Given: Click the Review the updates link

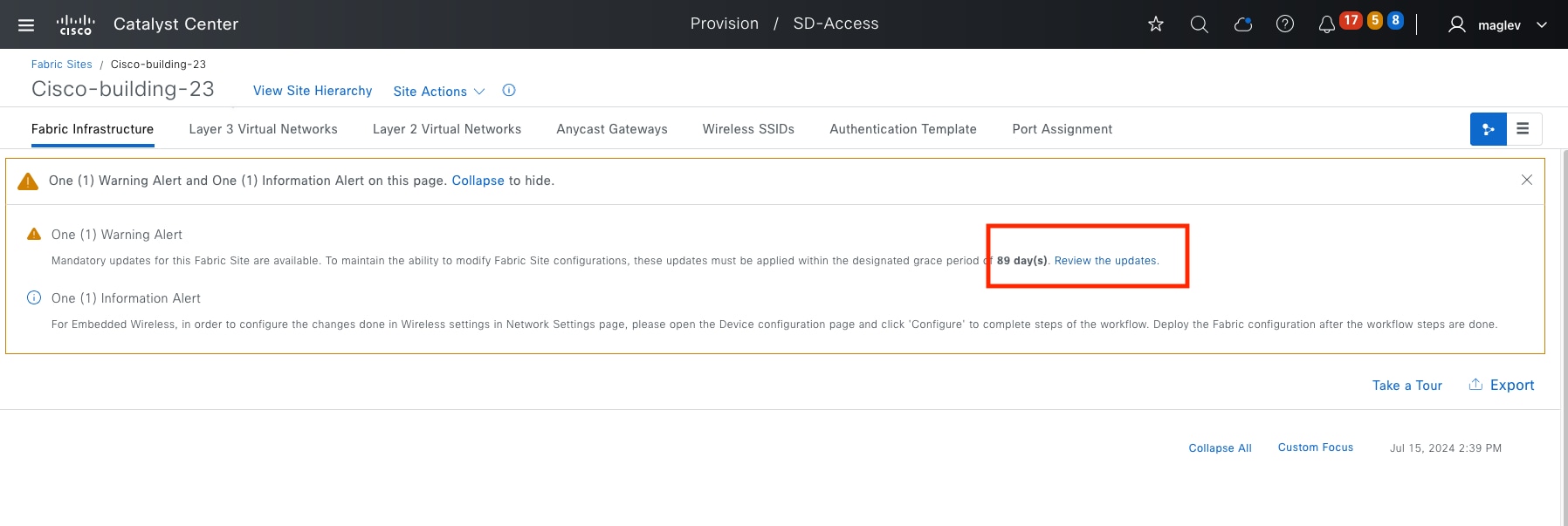Looking at the screenshot, I should coord(1105,261).
